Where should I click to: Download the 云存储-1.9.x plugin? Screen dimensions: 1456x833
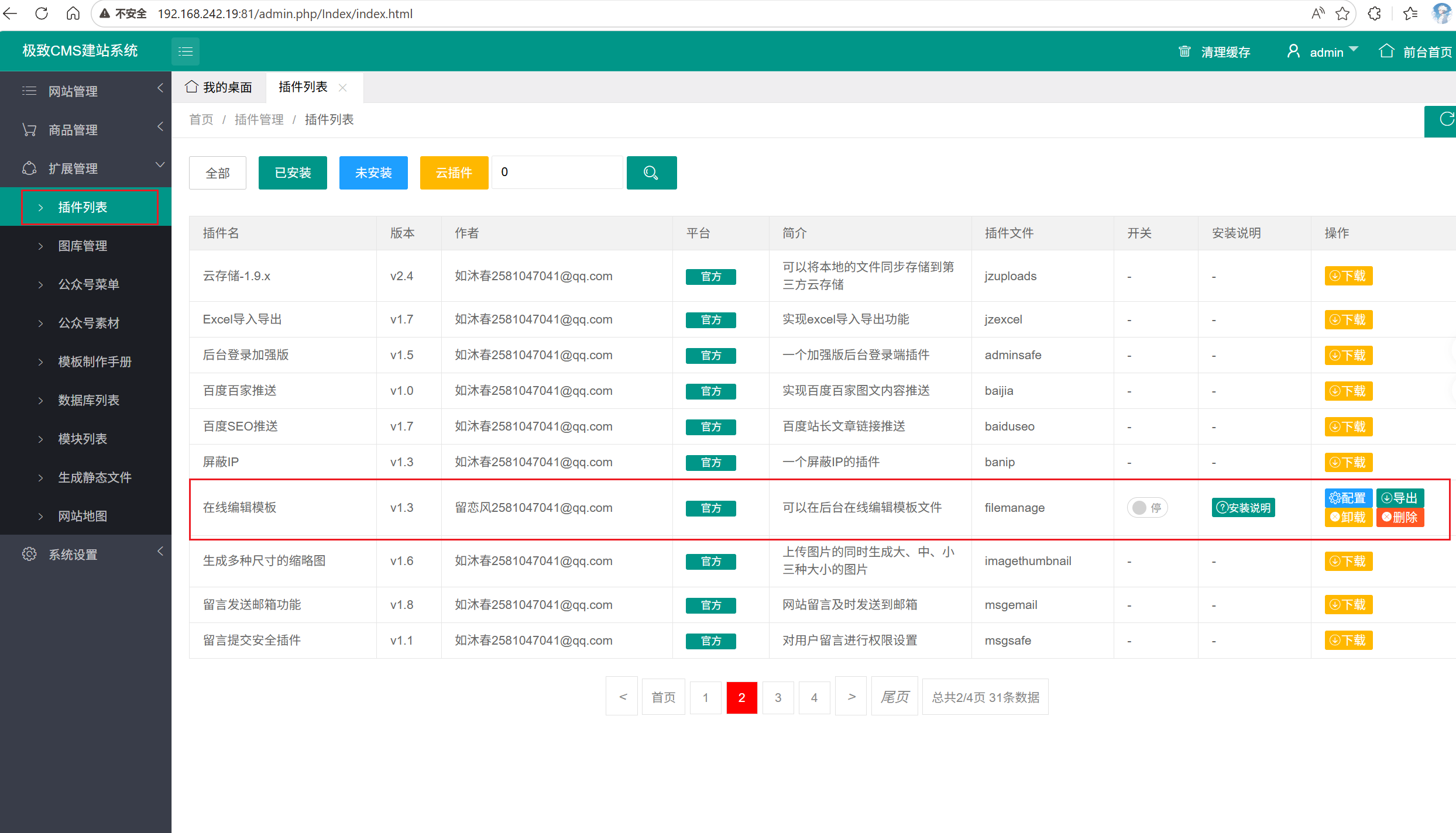(1348, 276)
